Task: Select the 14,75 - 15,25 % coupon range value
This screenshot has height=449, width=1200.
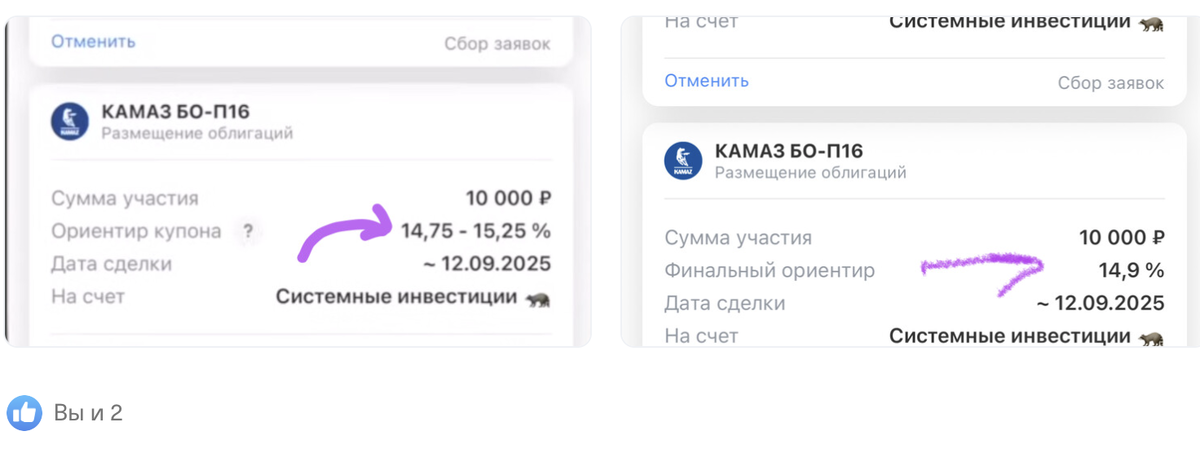Action: (476, 231)
